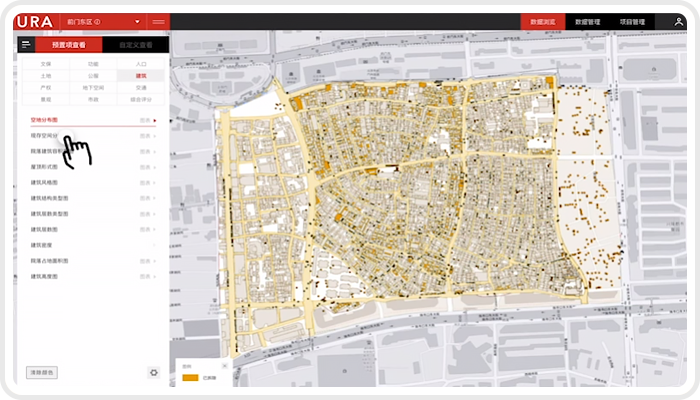Click the info icon next to 前门东区

tap(97, 21)
